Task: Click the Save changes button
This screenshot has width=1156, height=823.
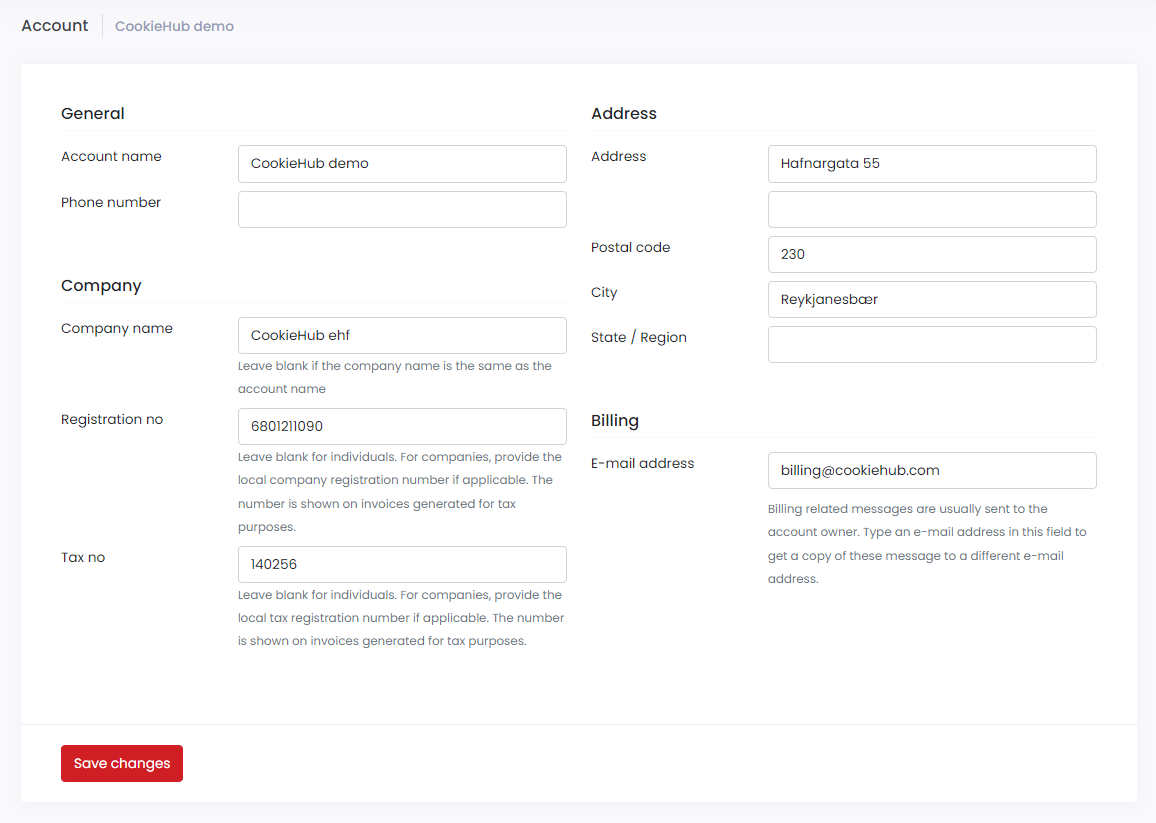Action: tap(121, 762)
